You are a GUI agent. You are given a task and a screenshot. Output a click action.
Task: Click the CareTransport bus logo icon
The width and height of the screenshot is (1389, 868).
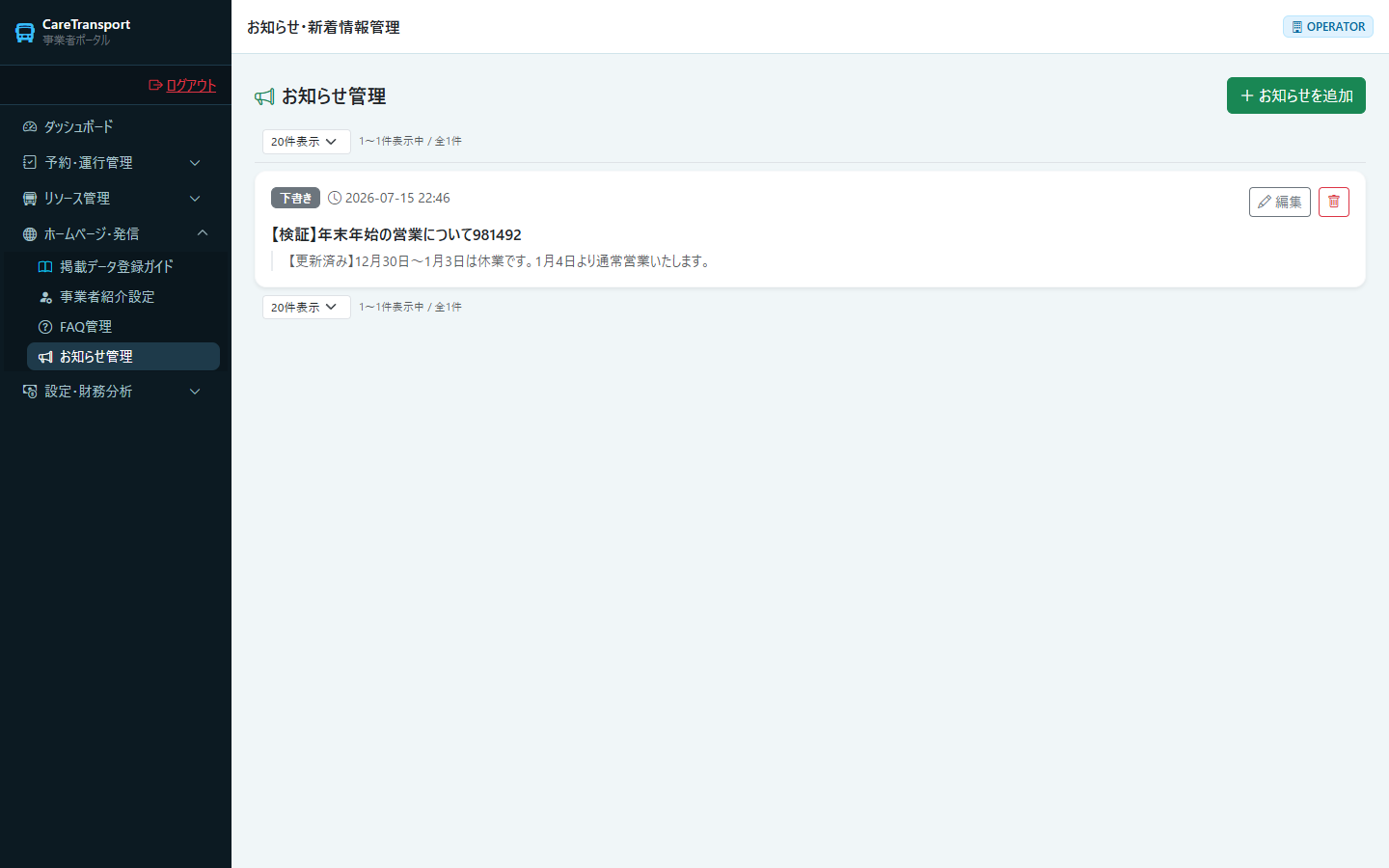click(25, 33)
